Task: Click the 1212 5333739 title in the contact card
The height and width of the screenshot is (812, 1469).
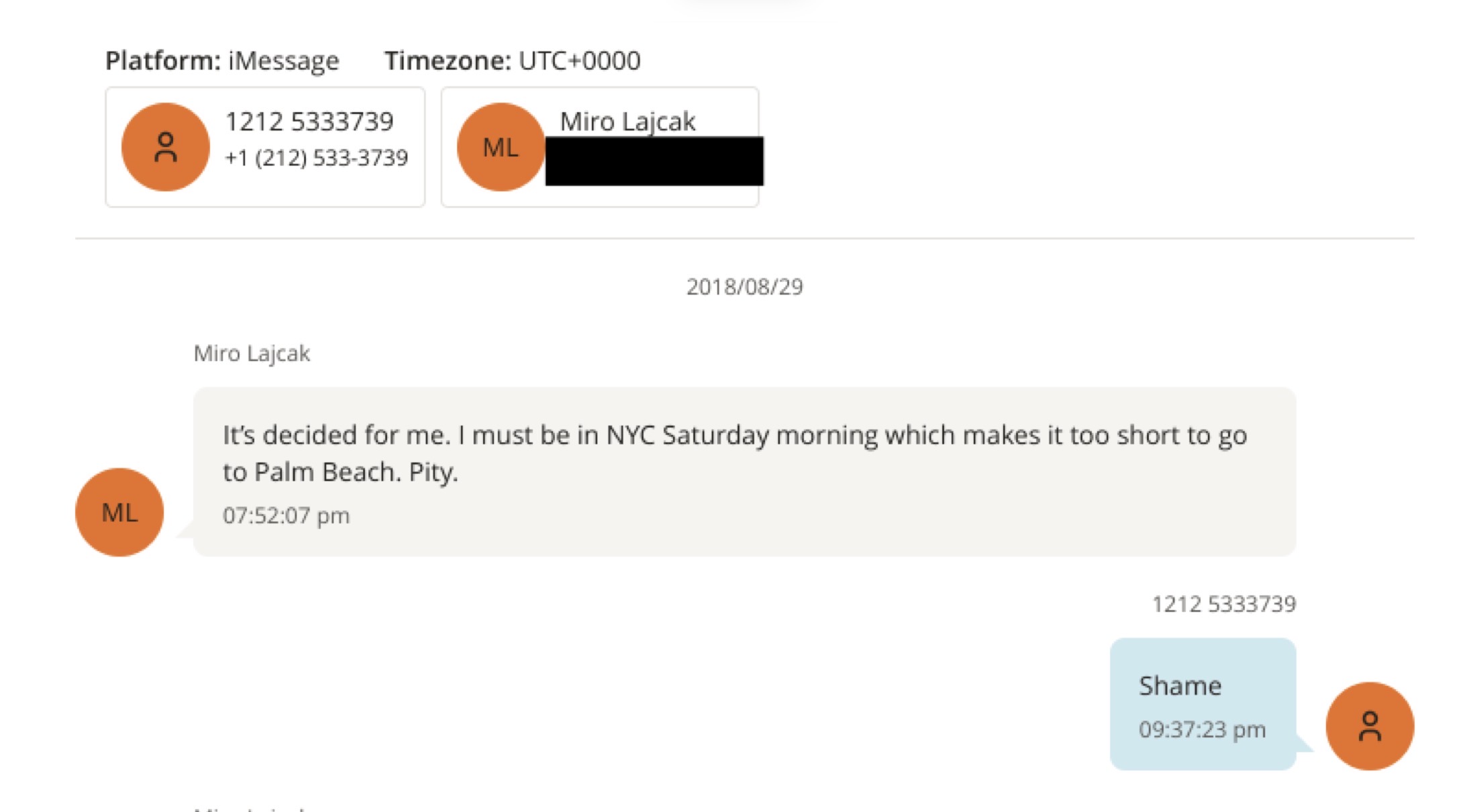Action: click(309, 121)
